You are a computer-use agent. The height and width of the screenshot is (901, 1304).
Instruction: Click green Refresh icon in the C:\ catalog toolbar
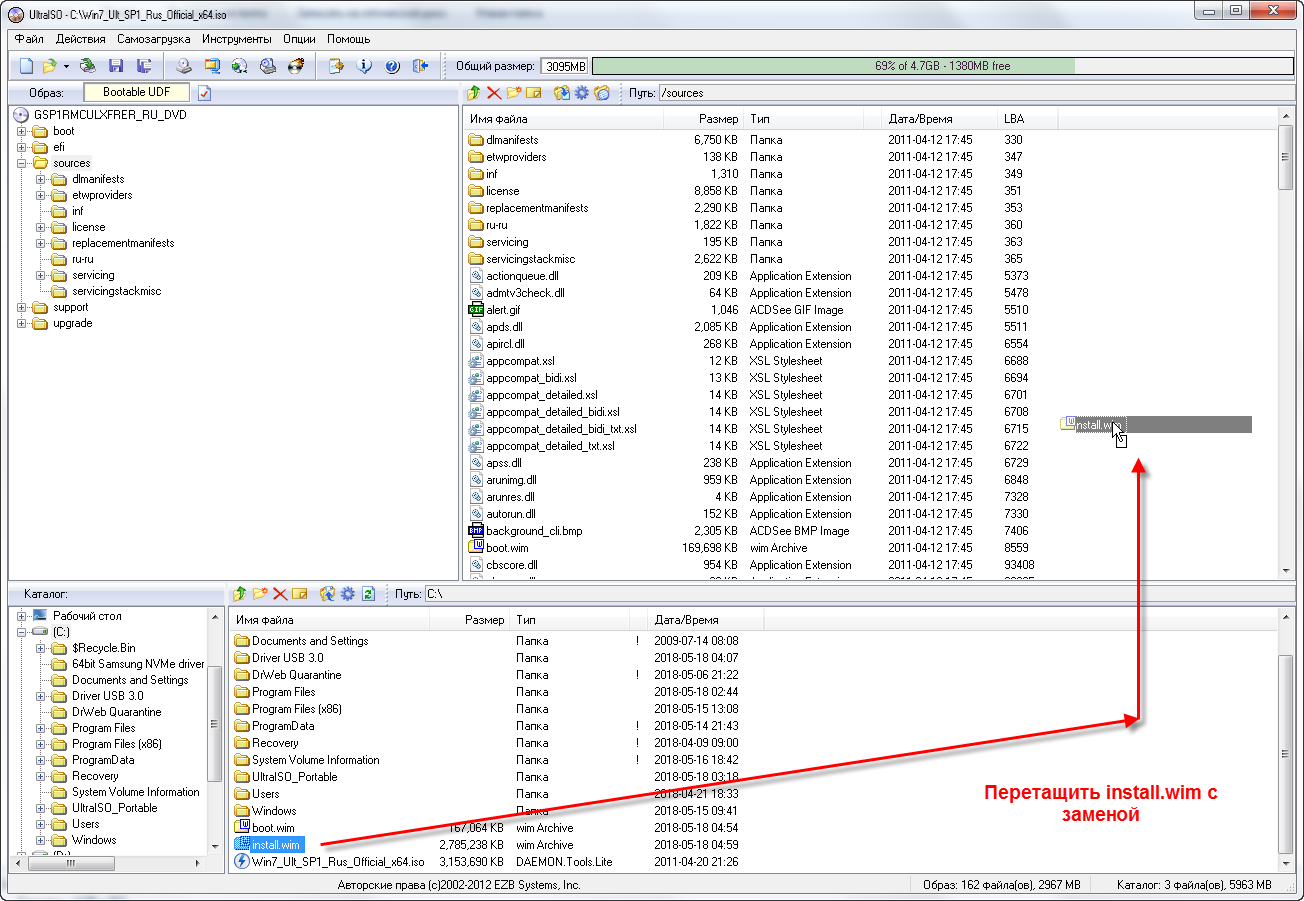tap(368, 594)
